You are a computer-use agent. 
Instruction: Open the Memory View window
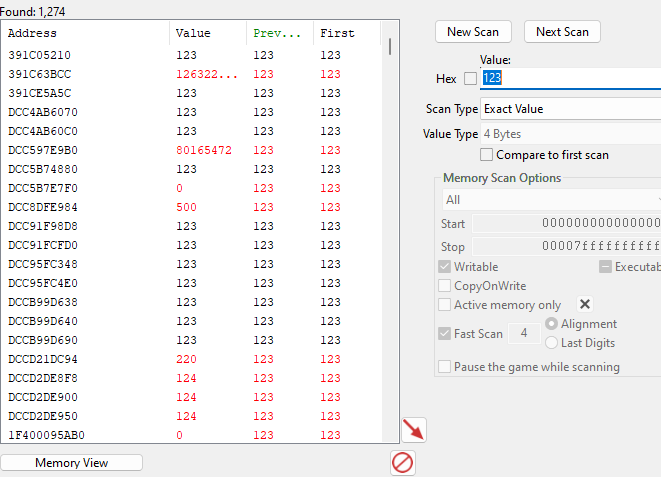click(72, 463)
